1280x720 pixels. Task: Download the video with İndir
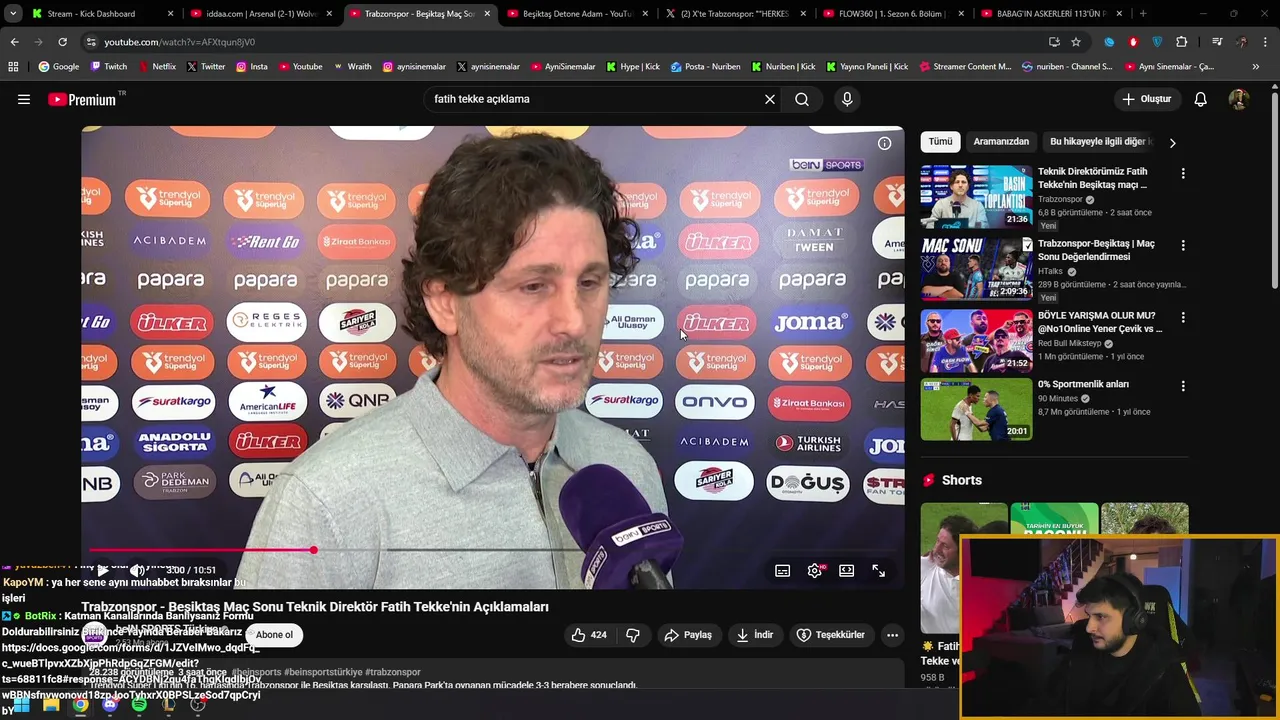755,635
